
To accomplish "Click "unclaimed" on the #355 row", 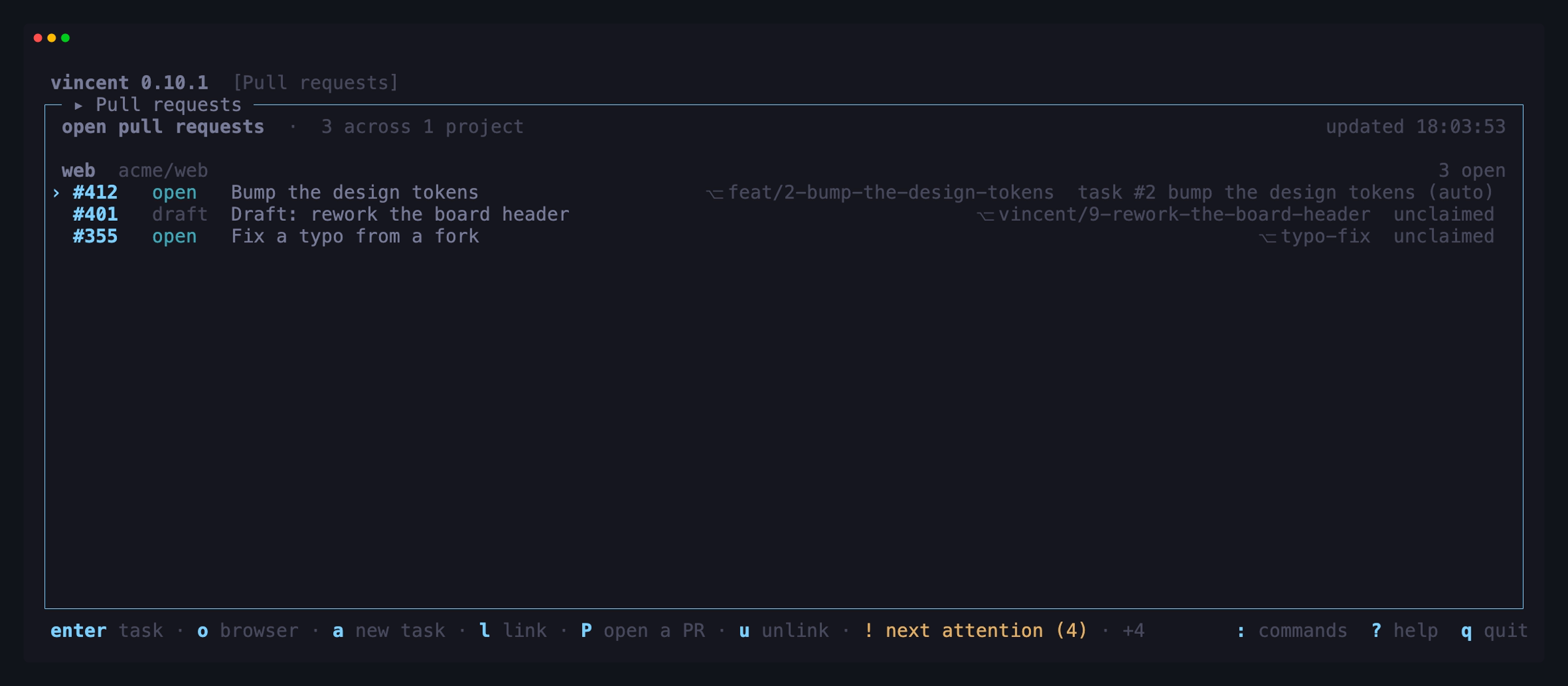I will coord(1443,237).
